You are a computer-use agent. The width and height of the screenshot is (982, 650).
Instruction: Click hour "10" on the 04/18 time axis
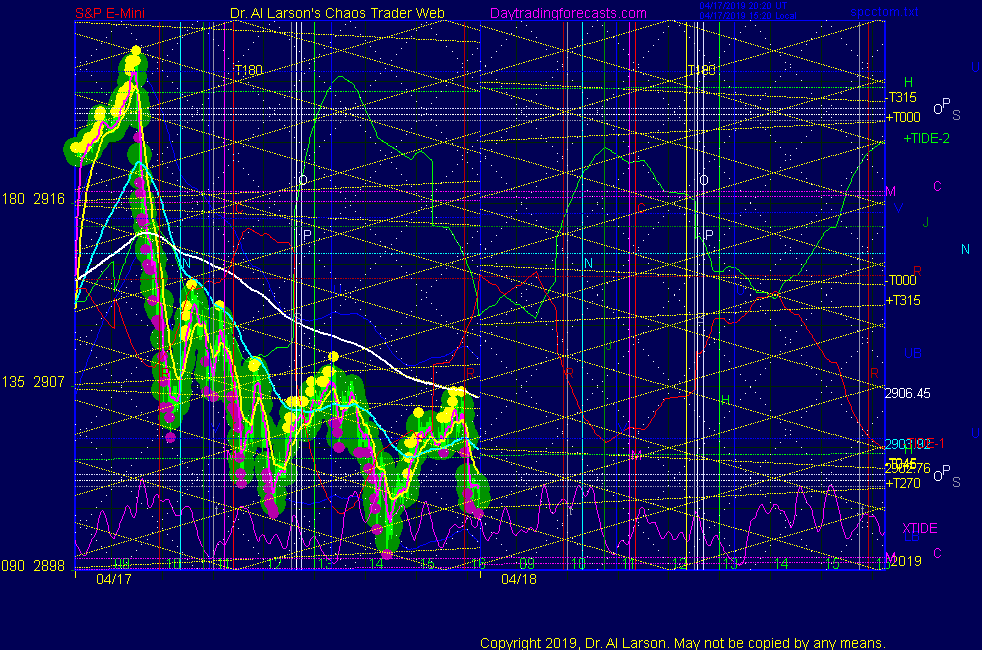click(x=578, y=564)
